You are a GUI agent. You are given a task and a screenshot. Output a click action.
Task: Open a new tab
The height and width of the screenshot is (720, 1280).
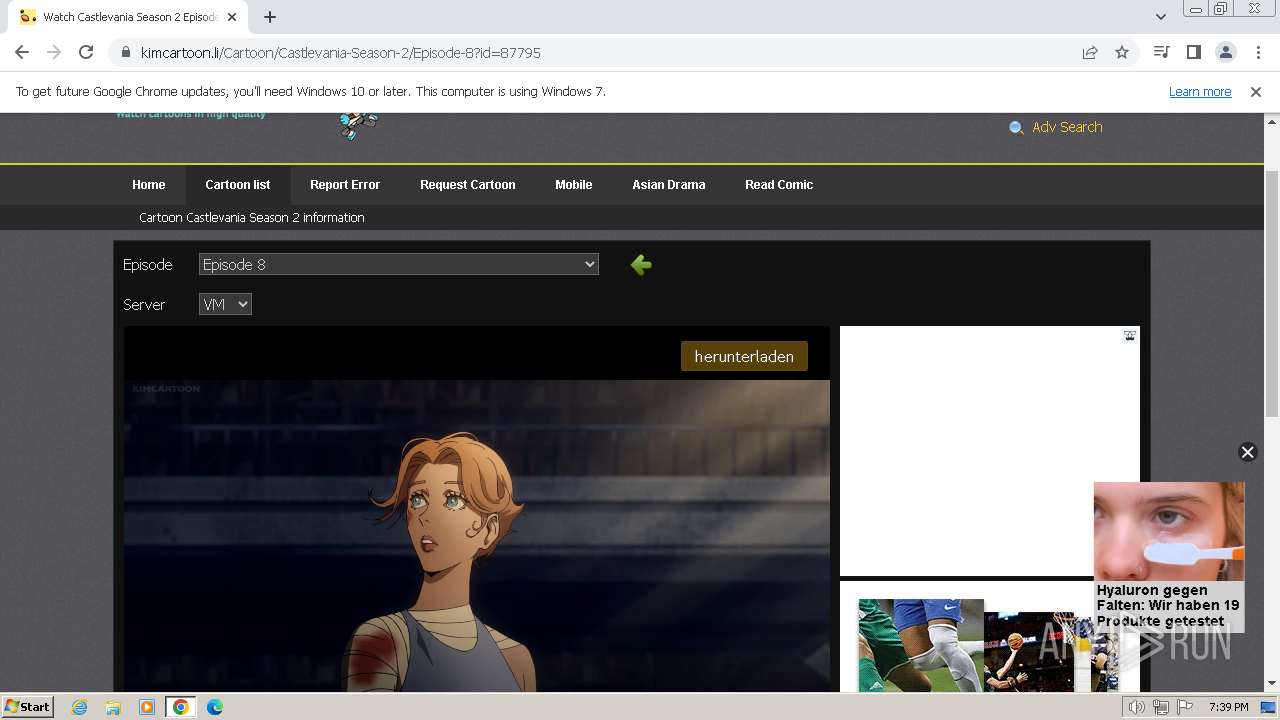pos(270,17)
